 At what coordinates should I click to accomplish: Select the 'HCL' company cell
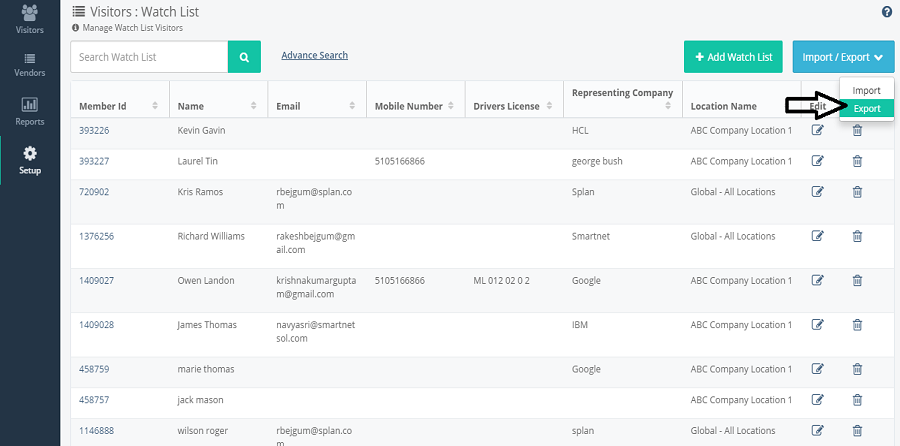click(x=580, y=130)
